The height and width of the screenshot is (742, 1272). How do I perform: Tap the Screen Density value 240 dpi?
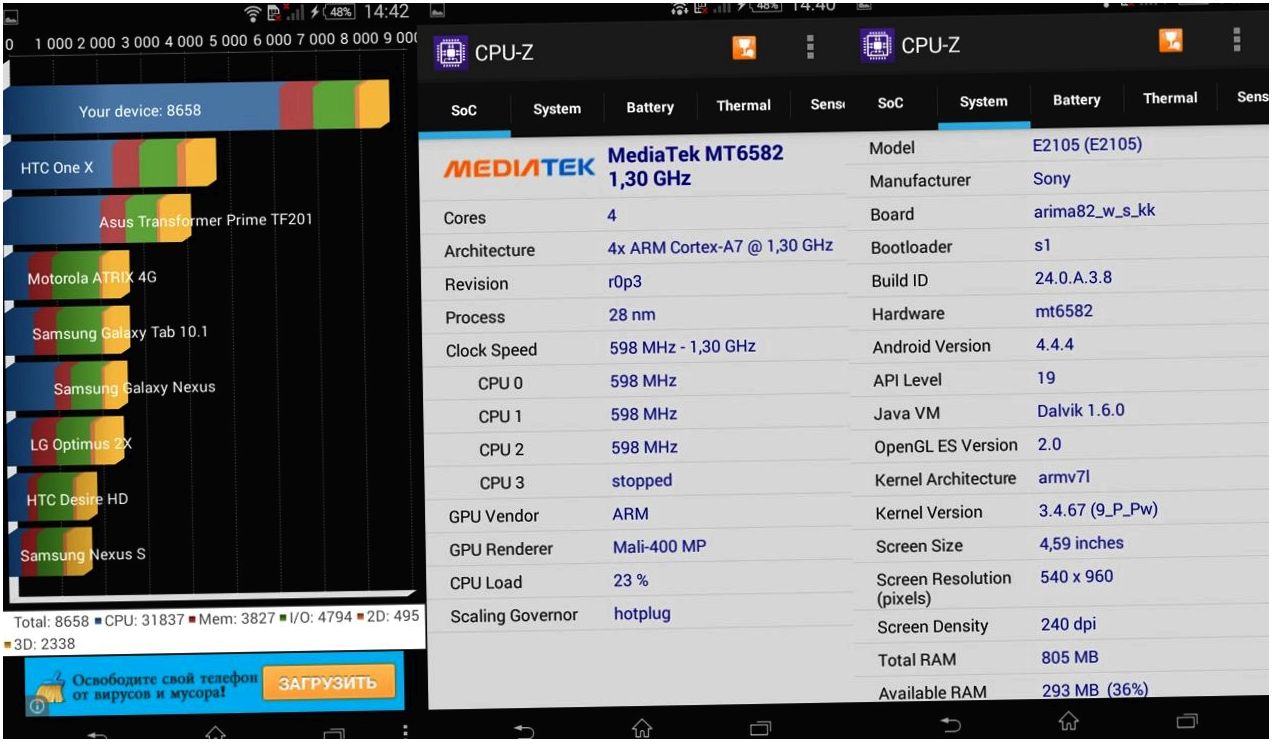tap(1069, 624)
